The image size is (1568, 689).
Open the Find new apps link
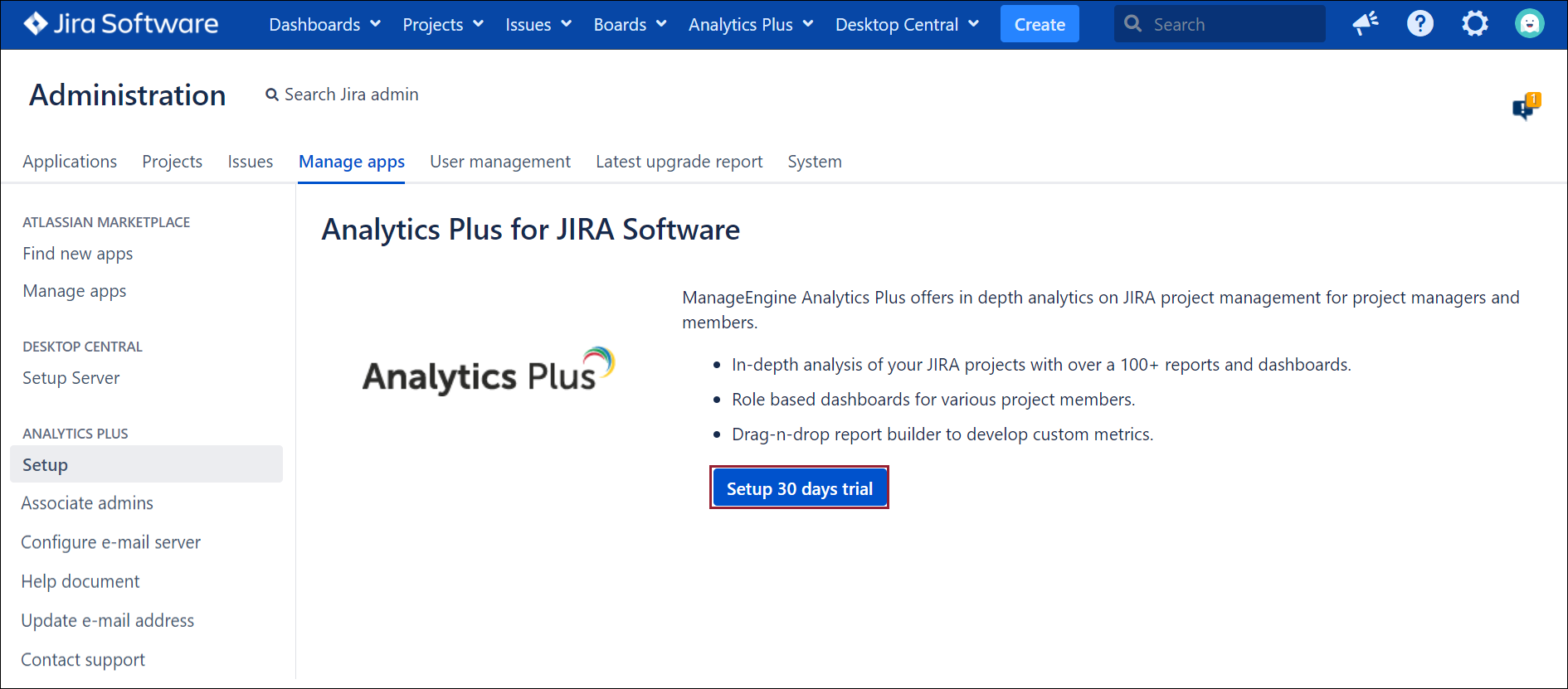tap(77, 254)
